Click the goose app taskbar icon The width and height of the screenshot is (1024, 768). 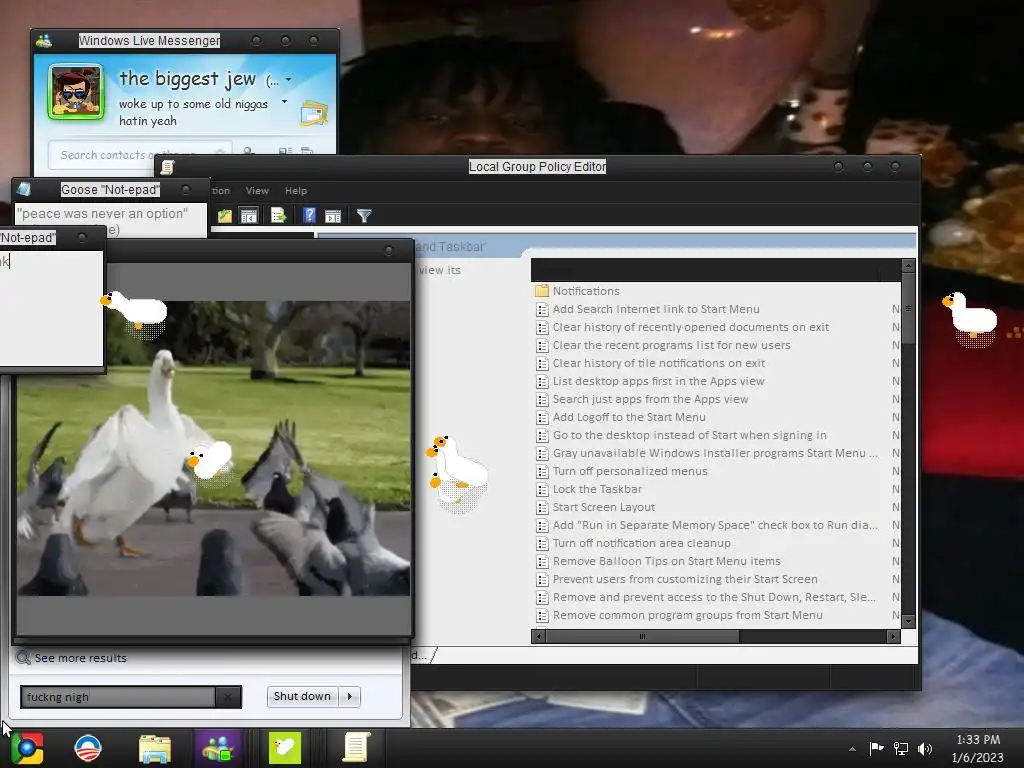[285, 748]
